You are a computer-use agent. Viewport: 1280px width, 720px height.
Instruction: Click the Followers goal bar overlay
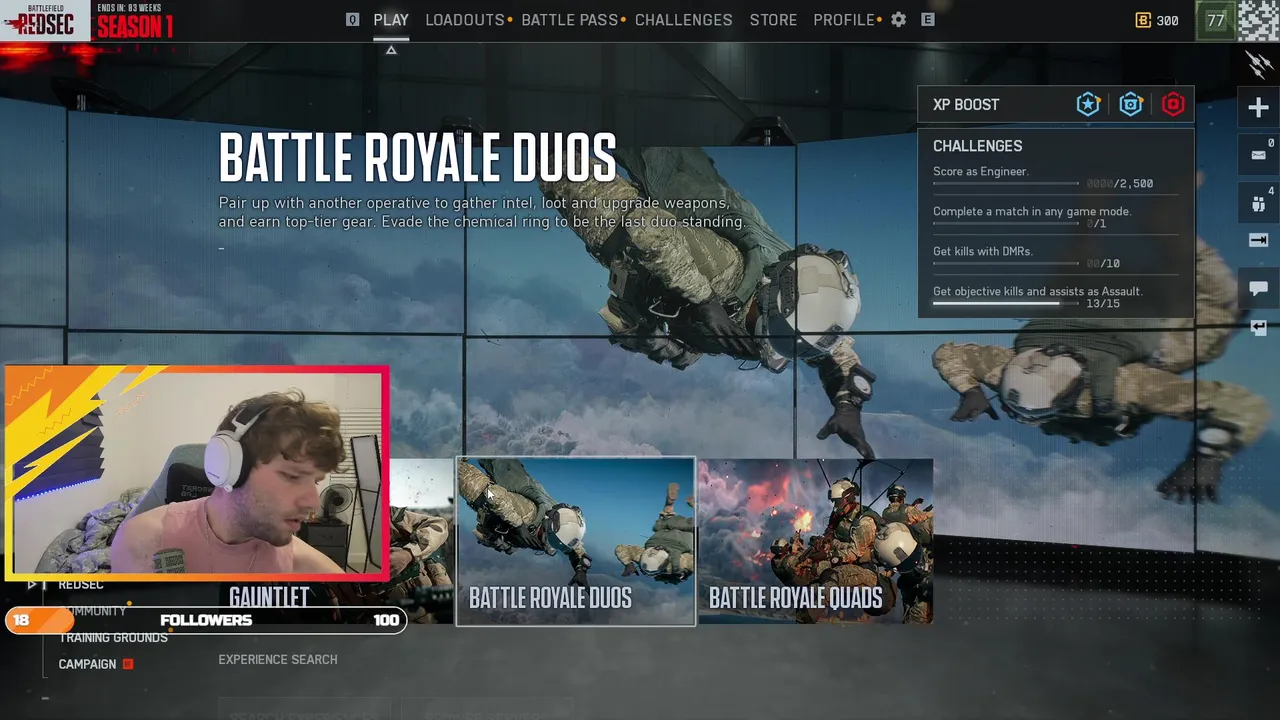(x=206, y=620)
